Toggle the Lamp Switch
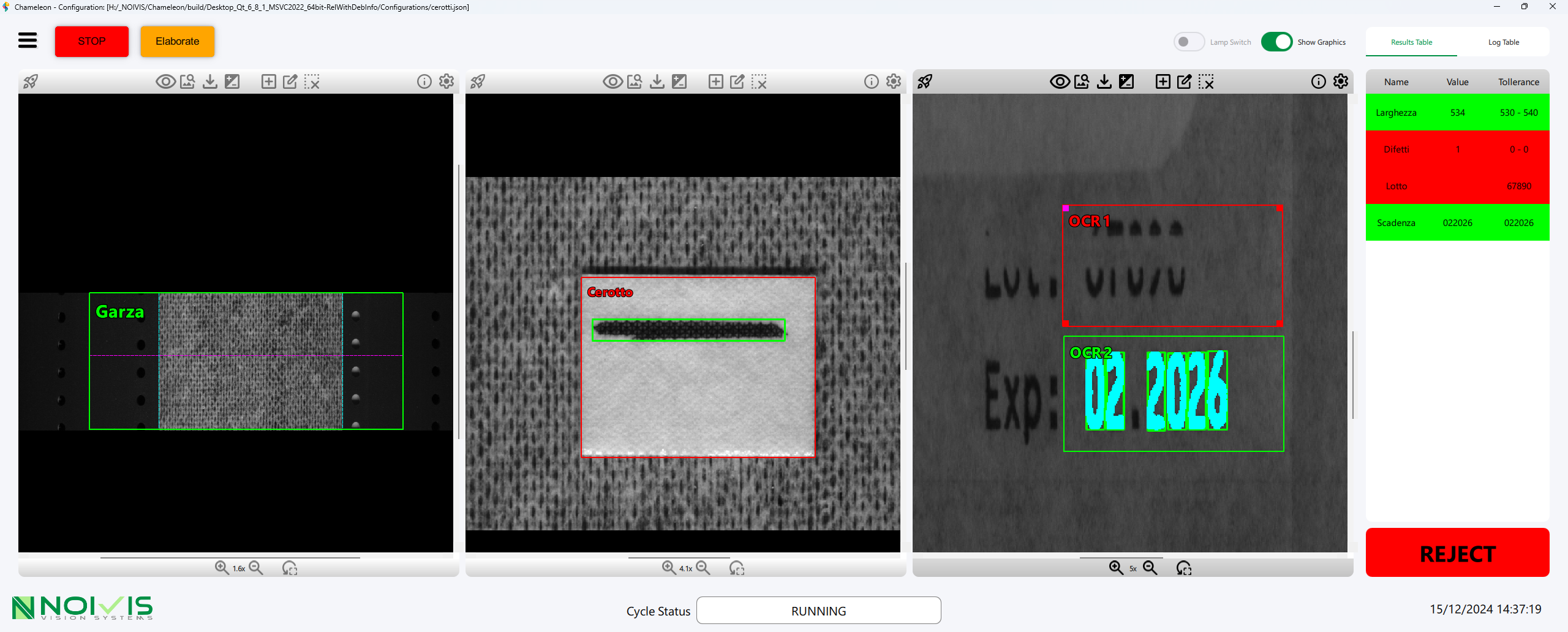Viewport: 1568px width, 632px height. (1189, 42)
